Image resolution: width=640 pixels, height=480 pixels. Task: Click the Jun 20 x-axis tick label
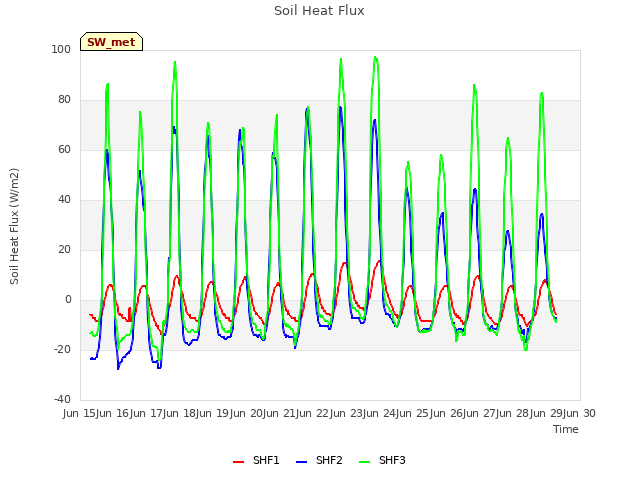(247, 413)
